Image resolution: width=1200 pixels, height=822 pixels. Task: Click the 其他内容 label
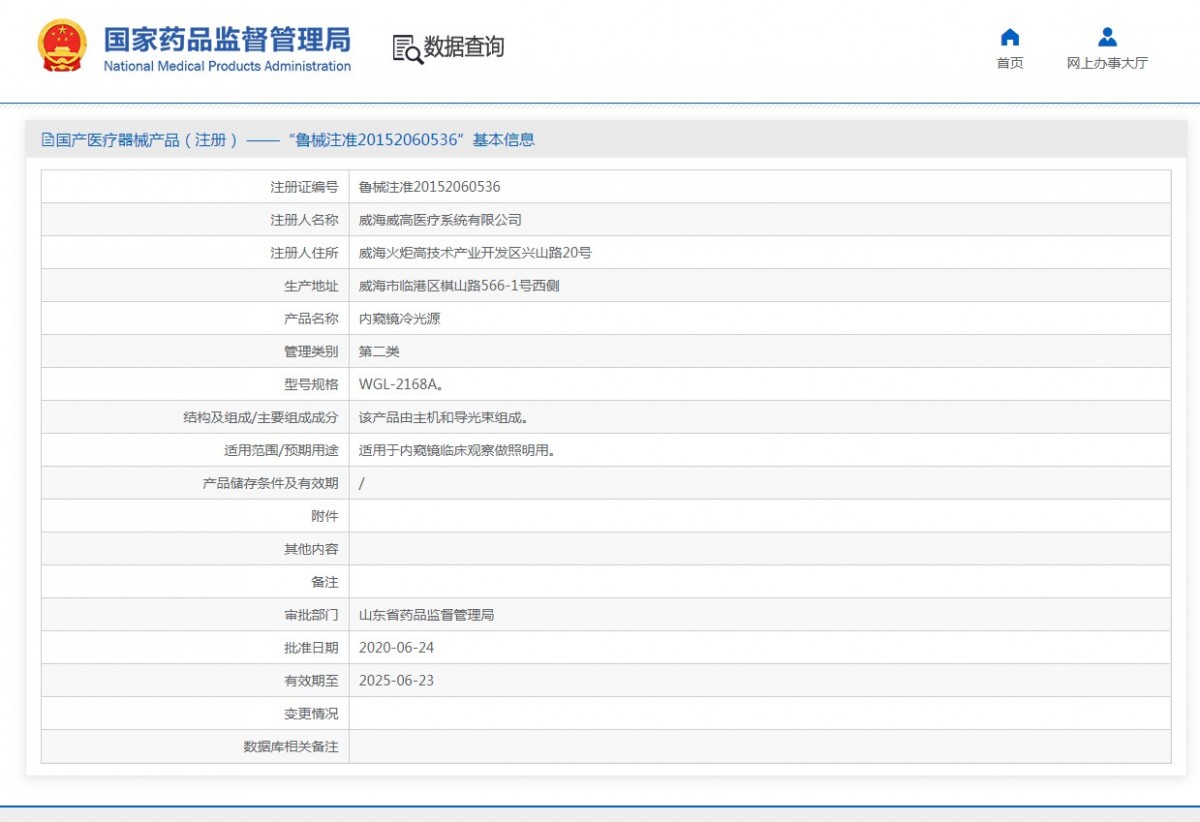point(311,550)
